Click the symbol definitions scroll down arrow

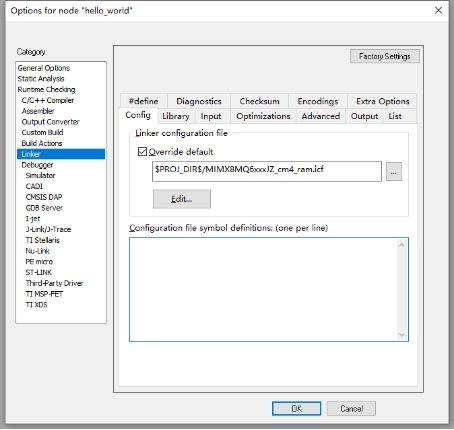402,335
